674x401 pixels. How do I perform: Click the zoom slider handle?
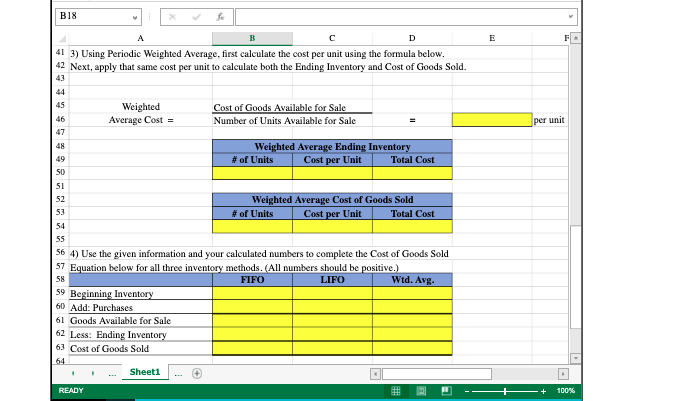[505, 391]
